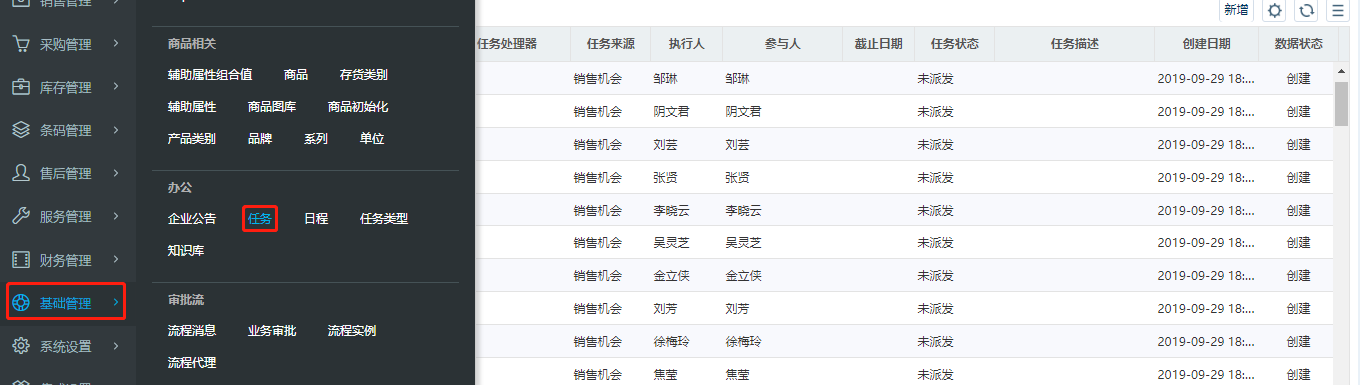This screenshot has width=1360, height=385.
Task: Open 知识库 link
Action: tap(186, 250)
